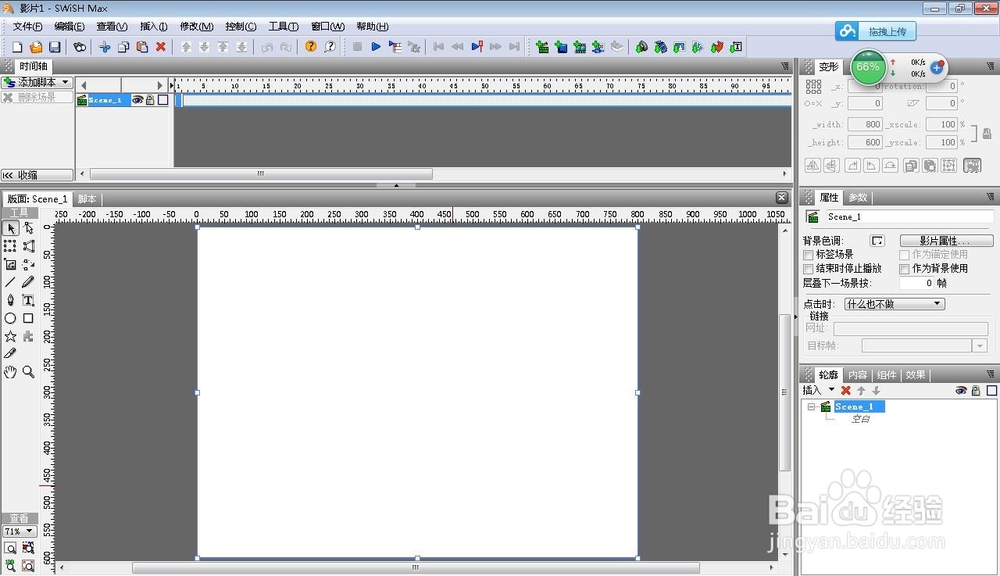Click the red X delete in outline panel
This screenshot has height=576, width=1000.
click(846, 390)
